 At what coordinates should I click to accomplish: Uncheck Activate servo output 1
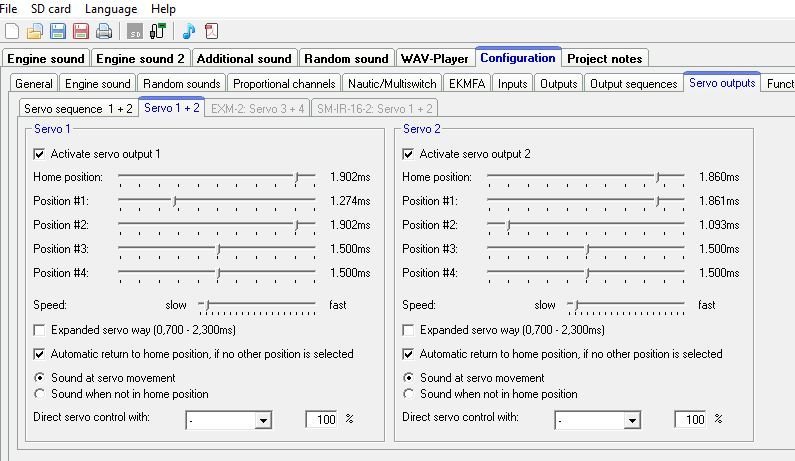[x=40, y=154]
